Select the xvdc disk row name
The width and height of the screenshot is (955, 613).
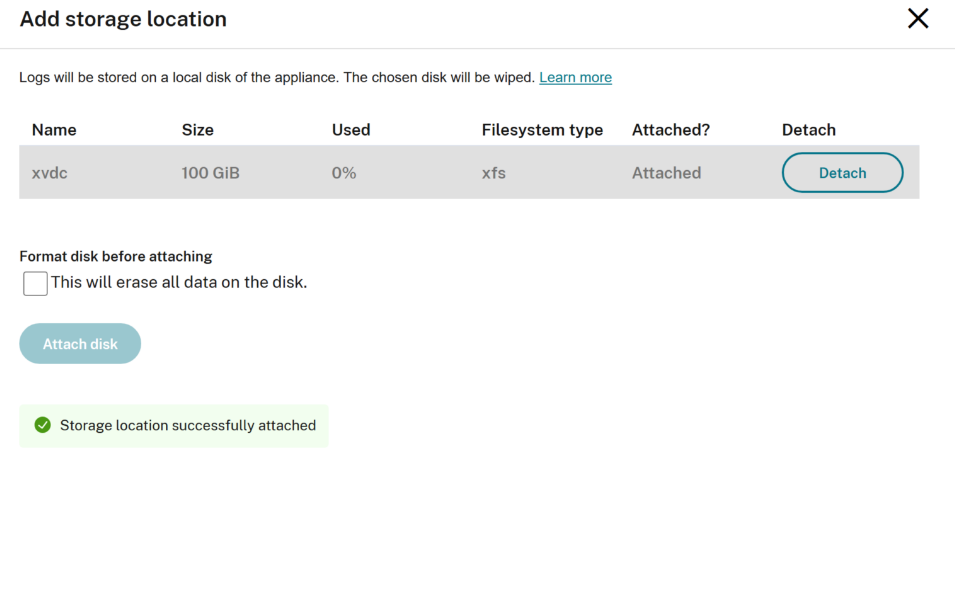point(50,173)
